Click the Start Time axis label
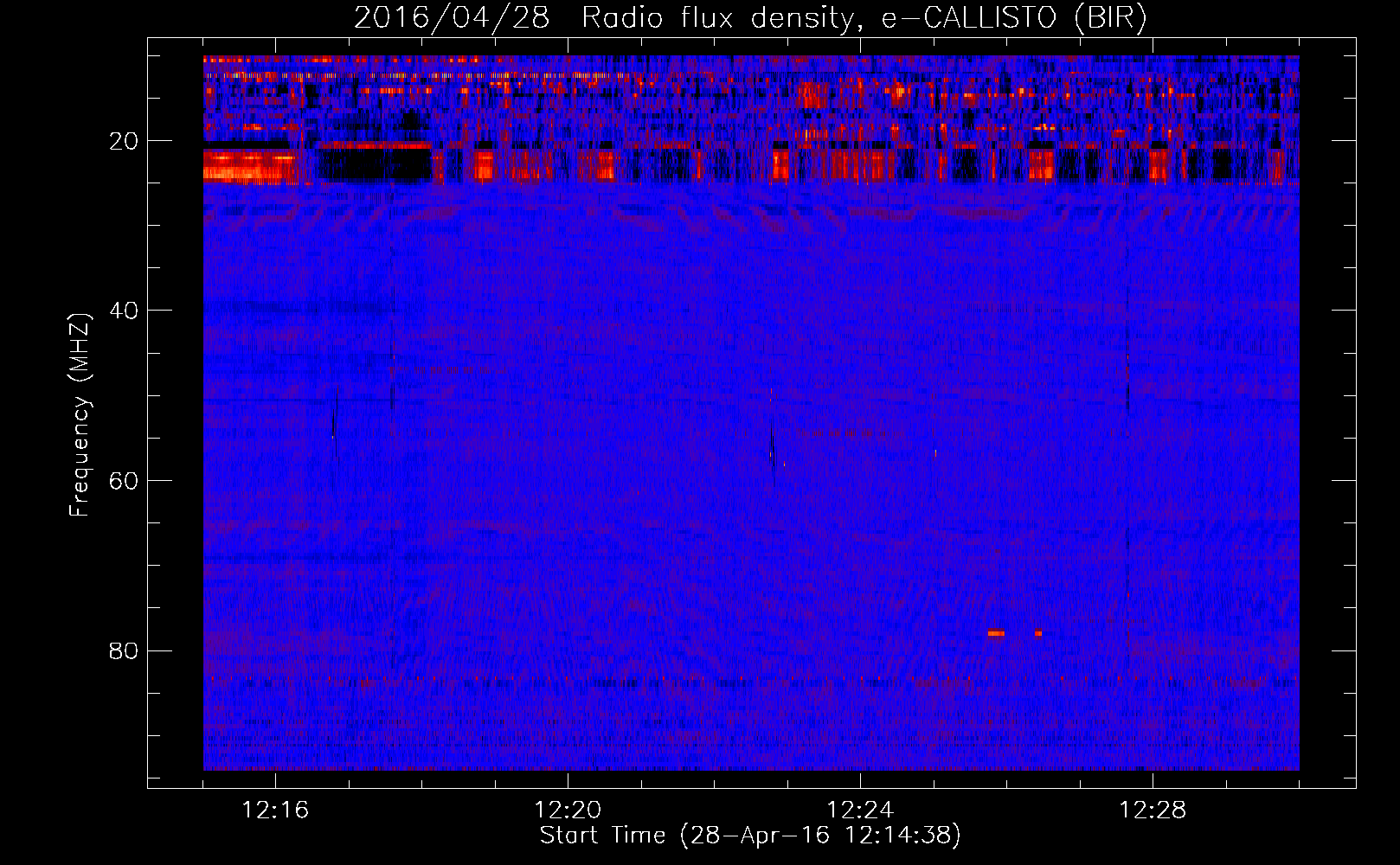 750,836
